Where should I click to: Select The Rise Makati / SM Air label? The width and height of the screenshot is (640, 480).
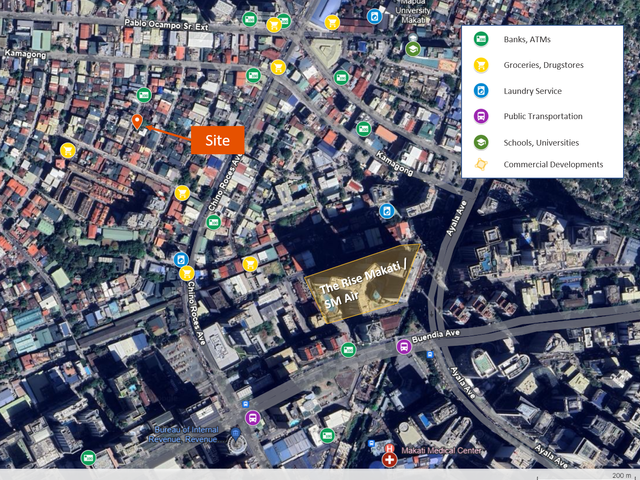coord(361,283)
